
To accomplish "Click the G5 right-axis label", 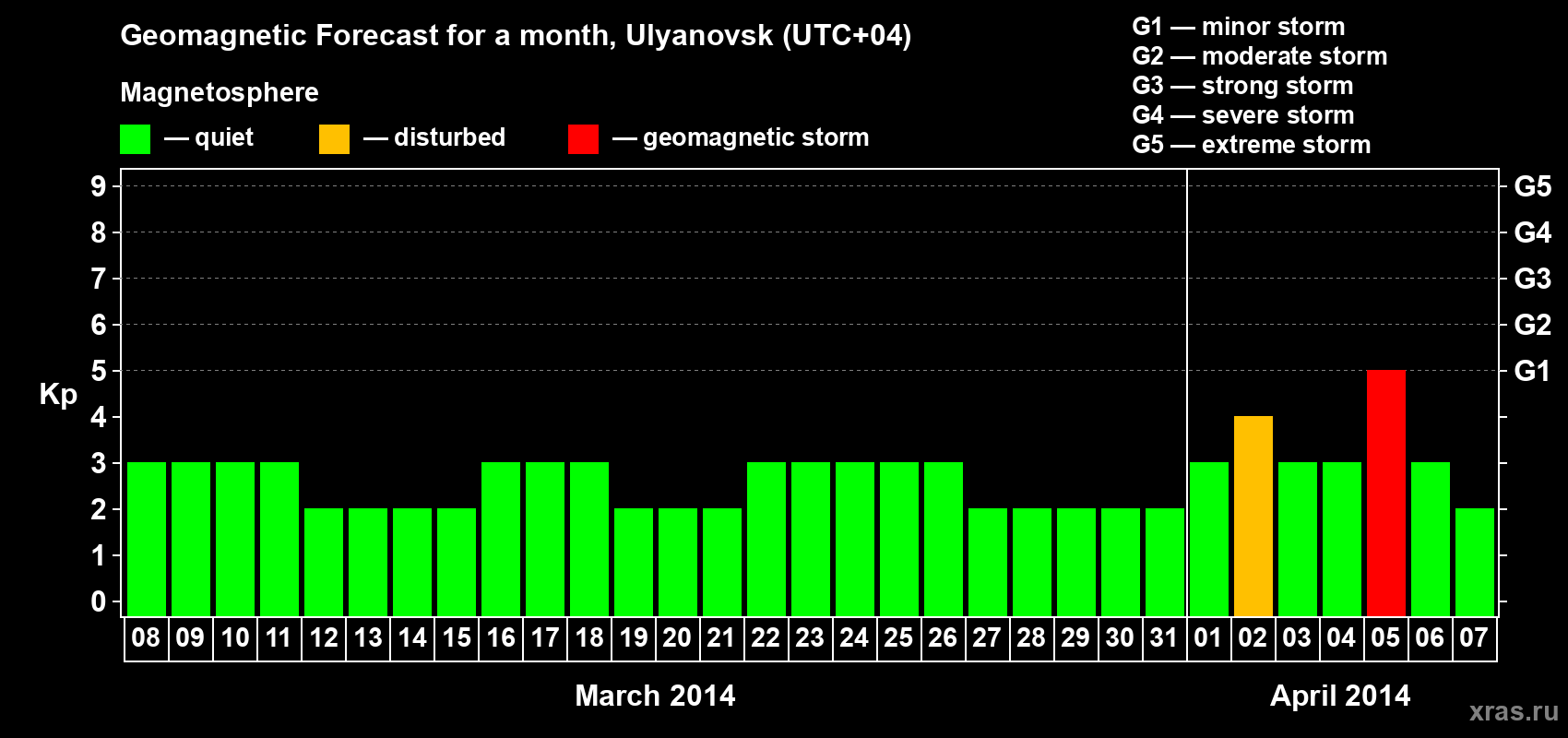I will [x=1533, y=186].
